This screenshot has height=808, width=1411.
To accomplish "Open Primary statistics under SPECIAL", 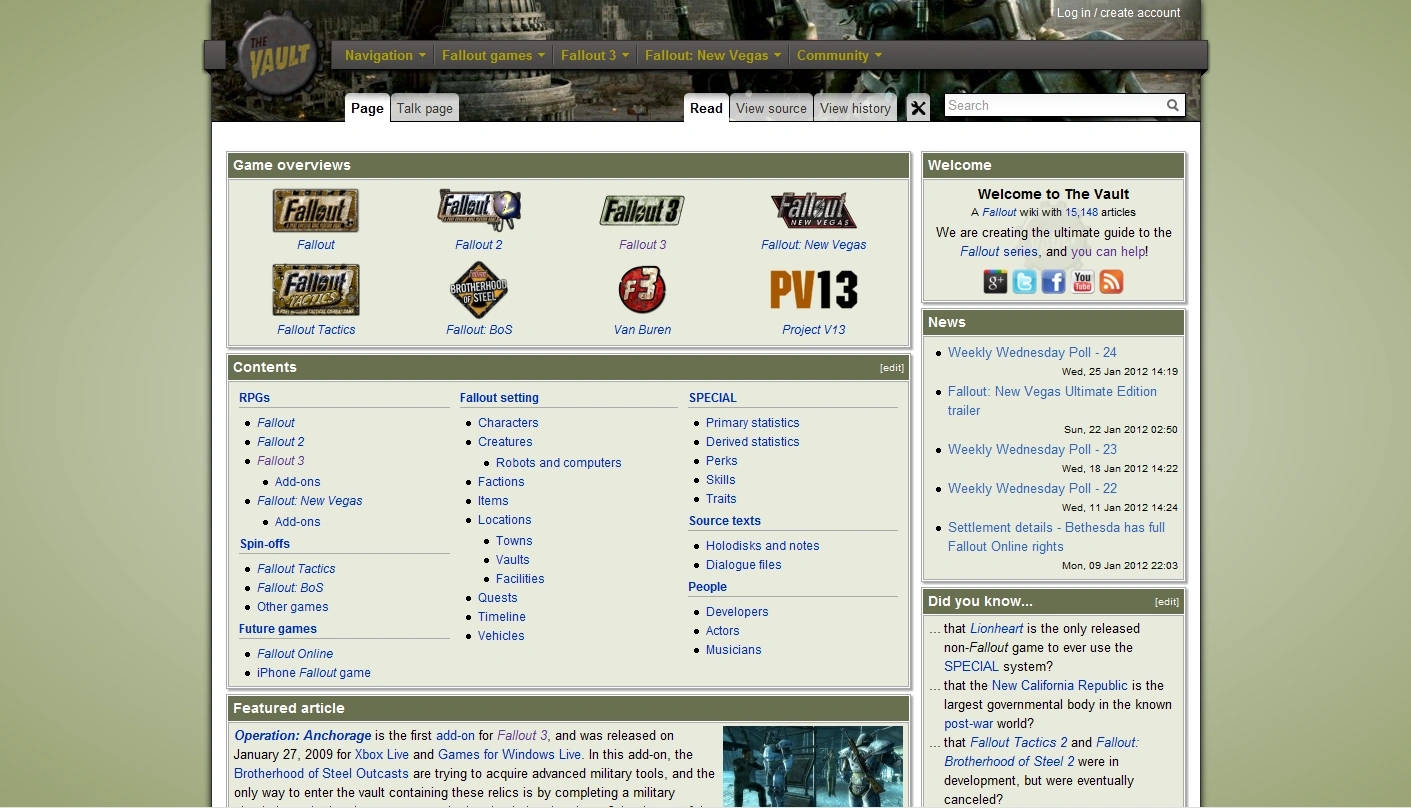I will [x=753, y=423].
